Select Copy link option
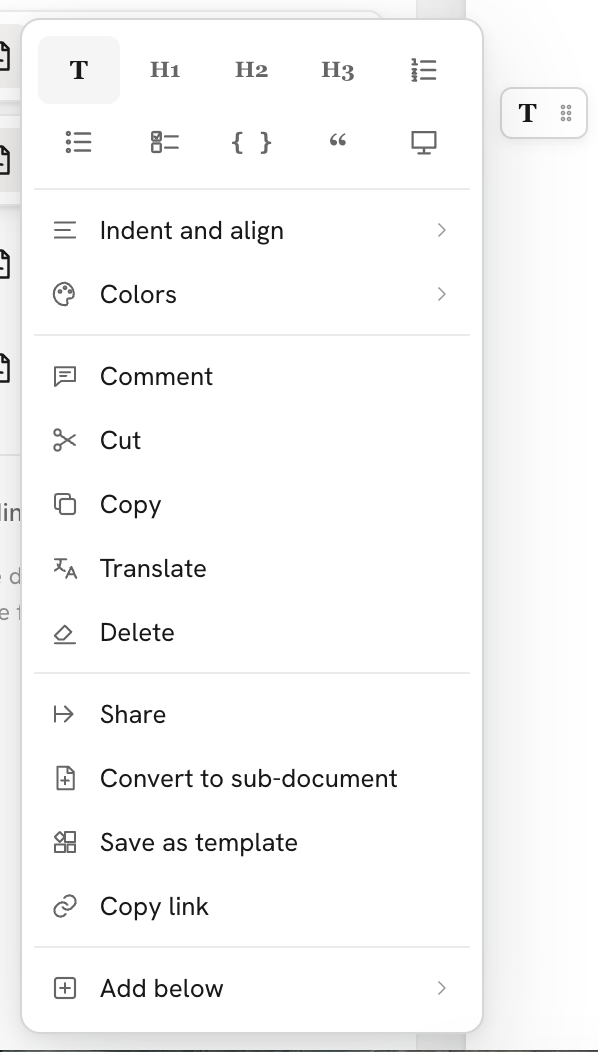Viewport: 598px width, 1052px height. coord(252,906)
